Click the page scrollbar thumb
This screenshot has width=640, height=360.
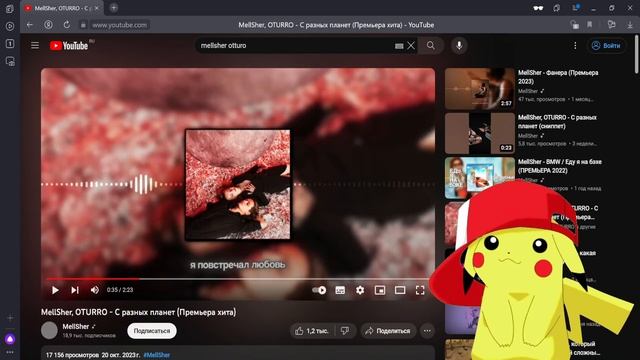[636, 55]
